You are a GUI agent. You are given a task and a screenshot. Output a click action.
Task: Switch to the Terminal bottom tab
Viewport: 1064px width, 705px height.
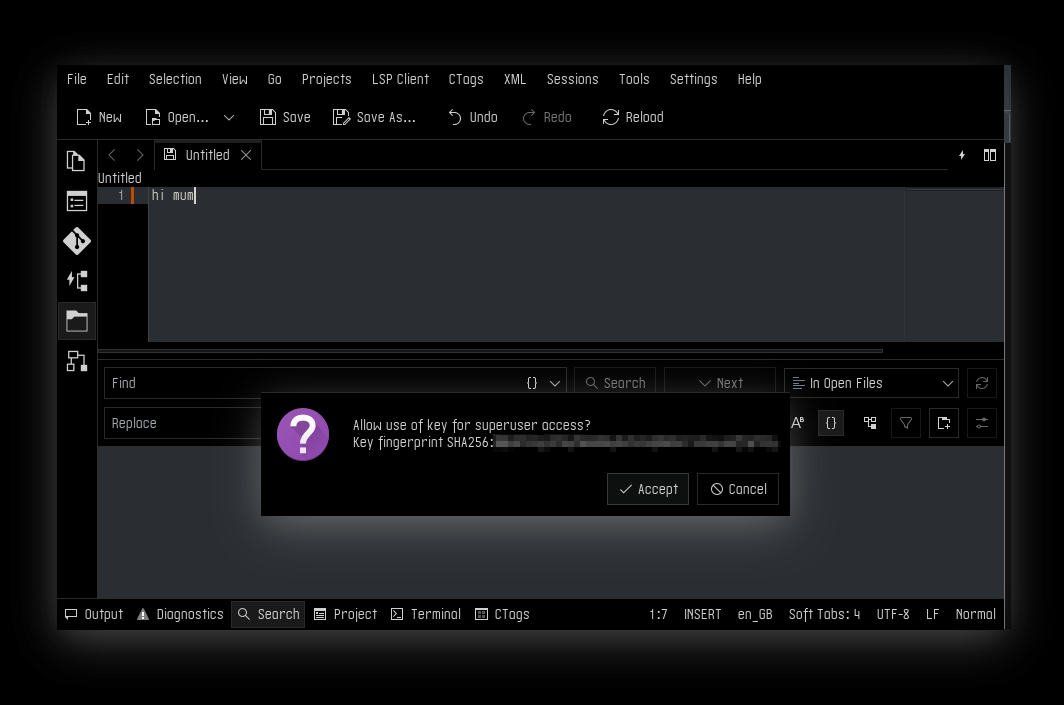(x=425, y=614)
